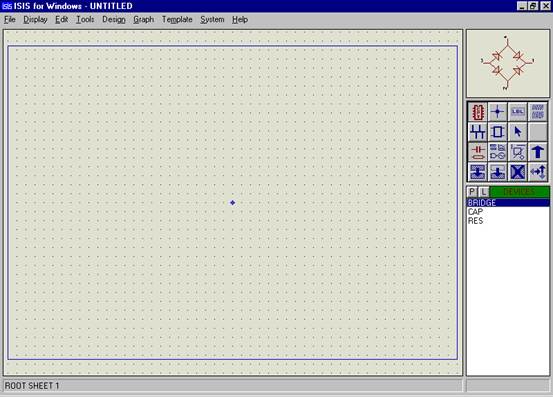The image size is (553, 397).
Task: Choose the gadgets mode icon with gate symbols
Action: click(497, 152)
